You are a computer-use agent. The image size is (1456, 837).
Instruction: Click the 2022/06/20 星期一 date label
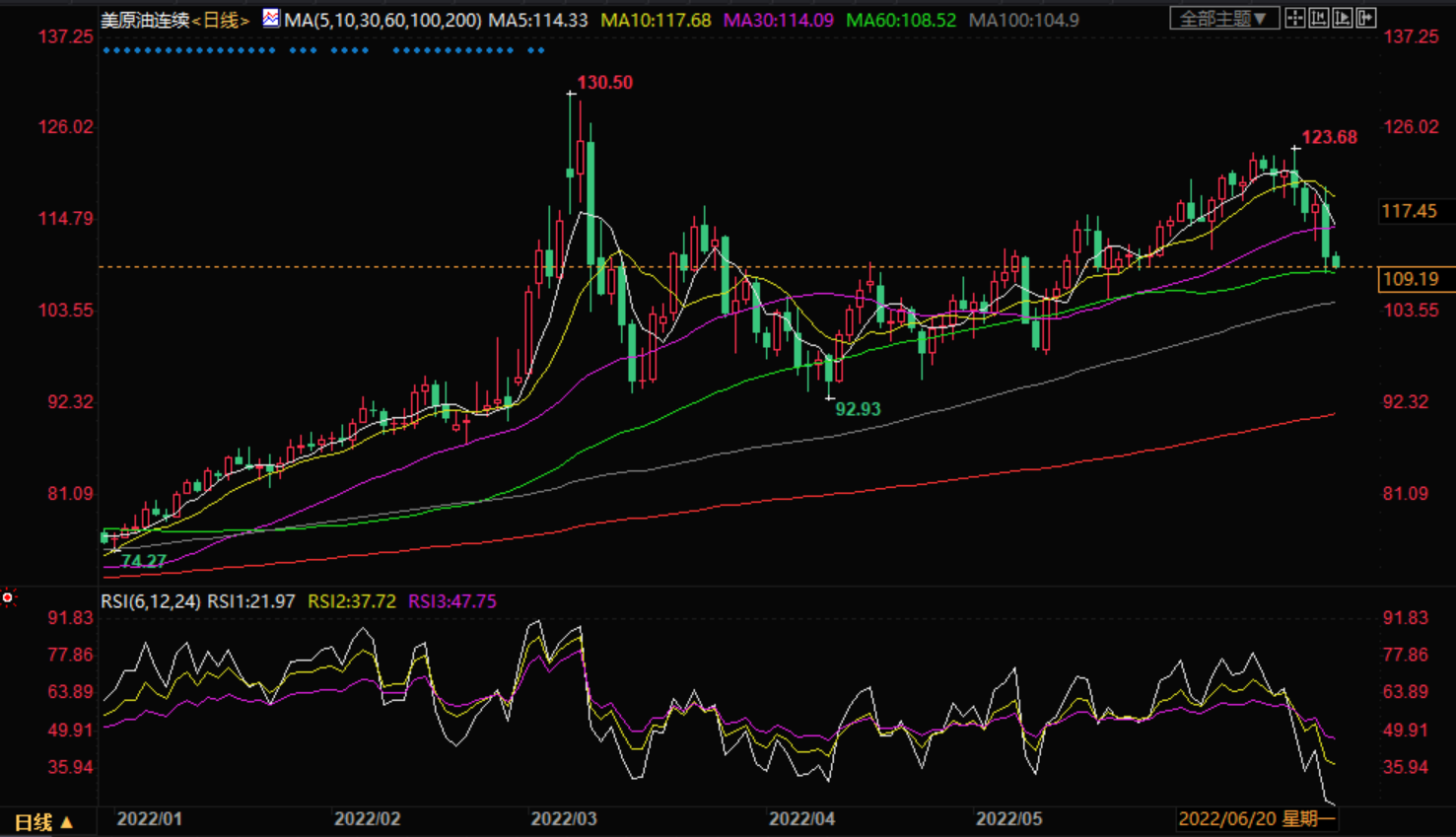1256,819
